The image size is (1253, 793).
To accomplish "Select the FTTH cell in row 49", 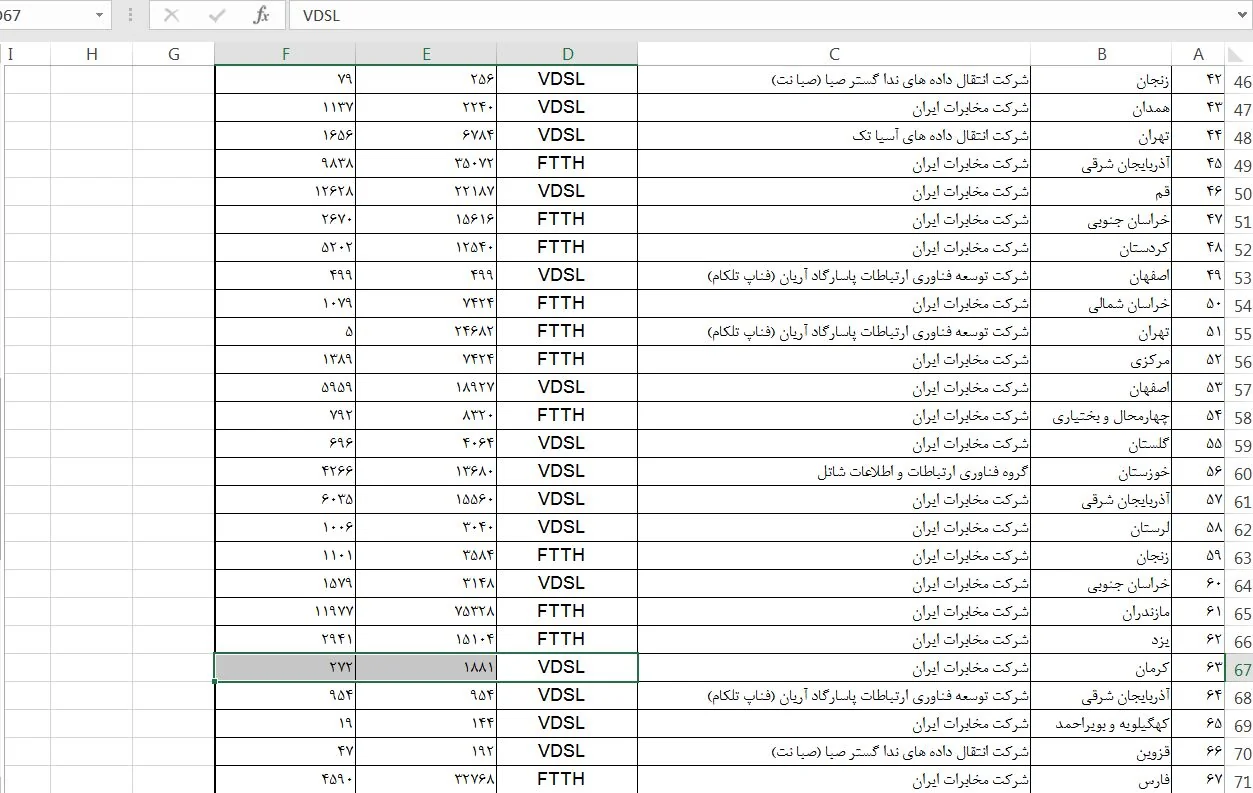I will pos(567,164).
